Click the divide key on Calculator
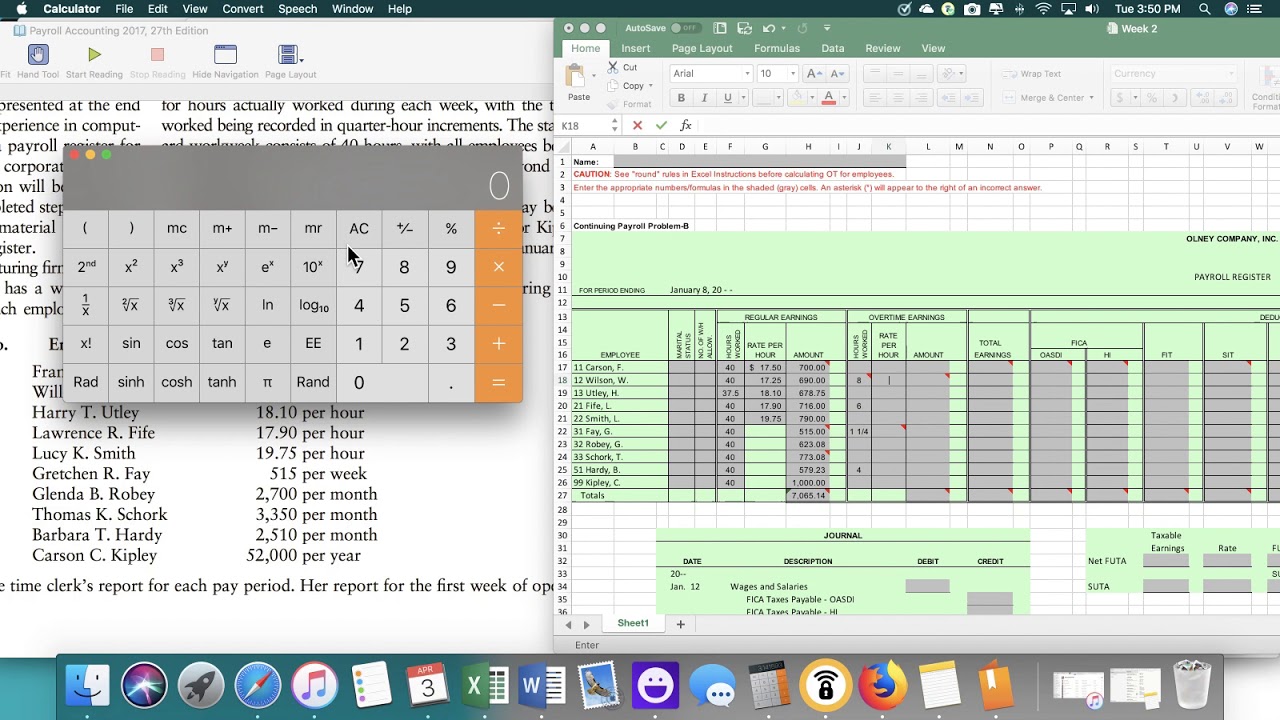Image resolution: width=1280 pixels, height=720 pixels. pyautogui.click(x=498, y=228)
